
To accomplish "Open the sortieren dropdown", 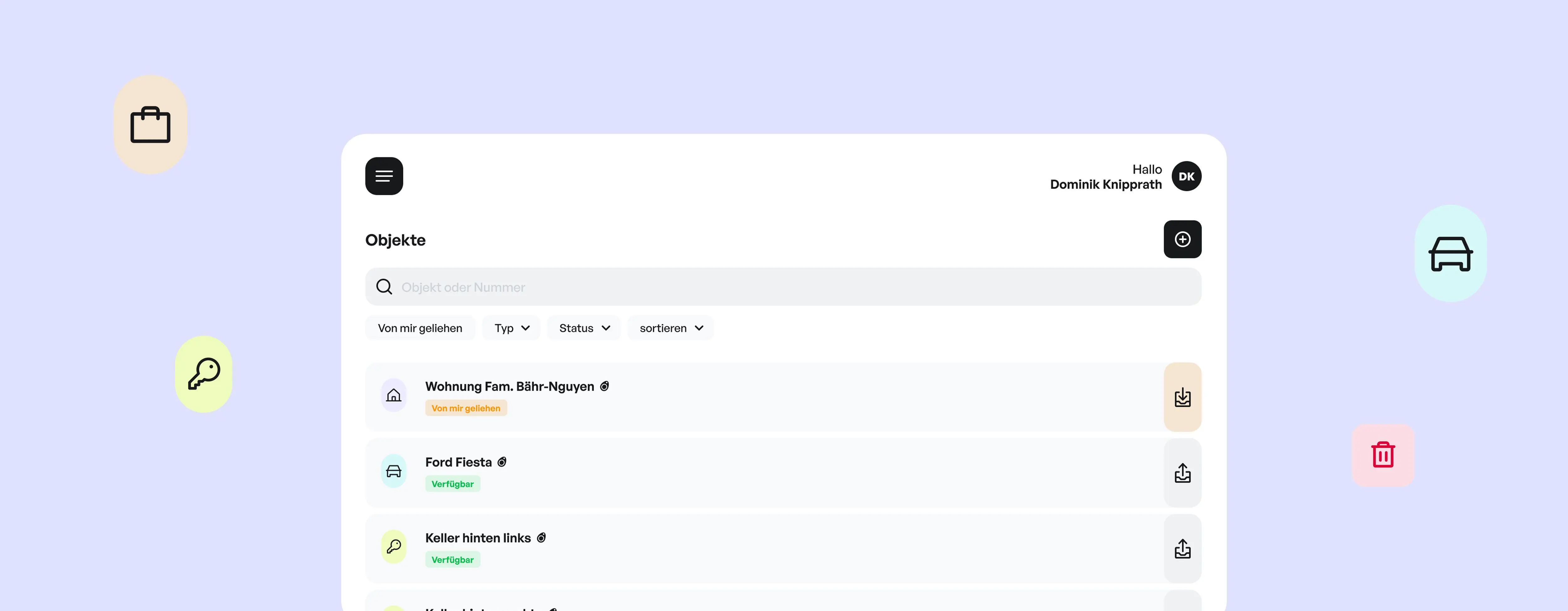I will (671, 328).
